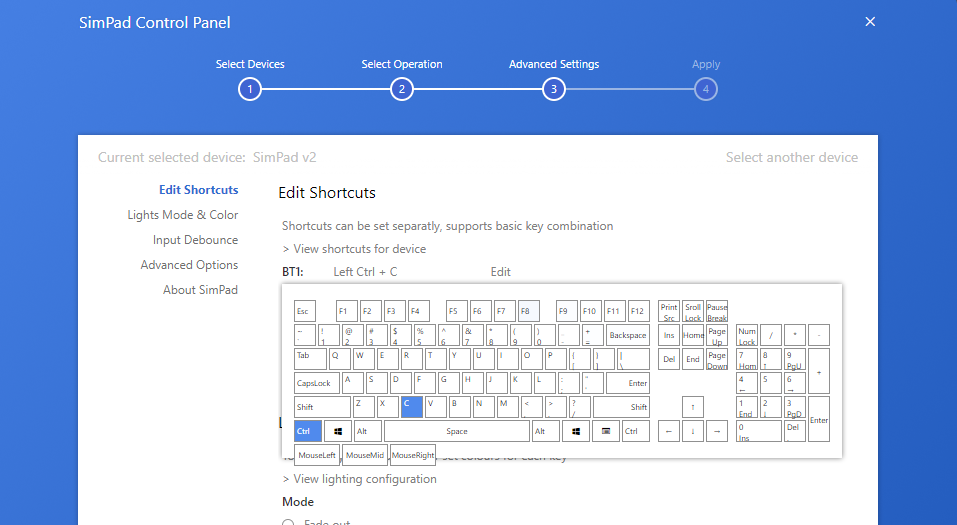The image size is (957, 525).
Task: Open the About SimPad section
Action: tap(200, 290)
